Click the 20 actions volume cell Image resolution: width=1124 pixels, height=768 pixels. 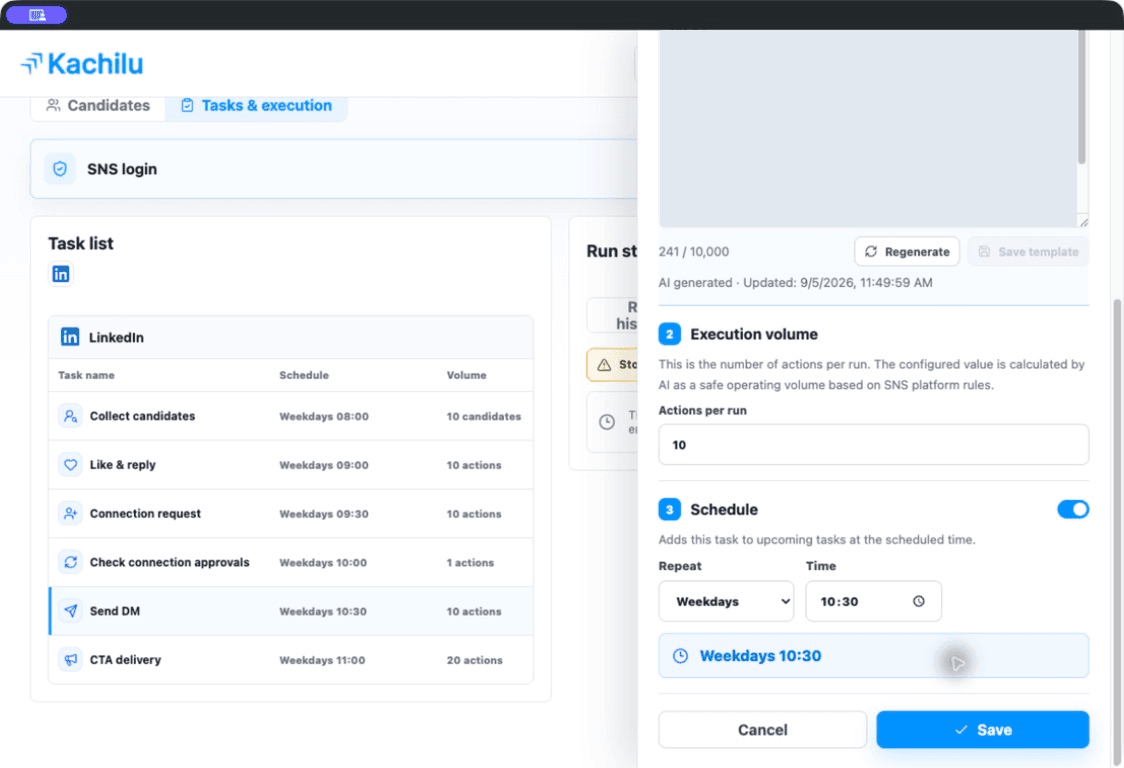475,660
